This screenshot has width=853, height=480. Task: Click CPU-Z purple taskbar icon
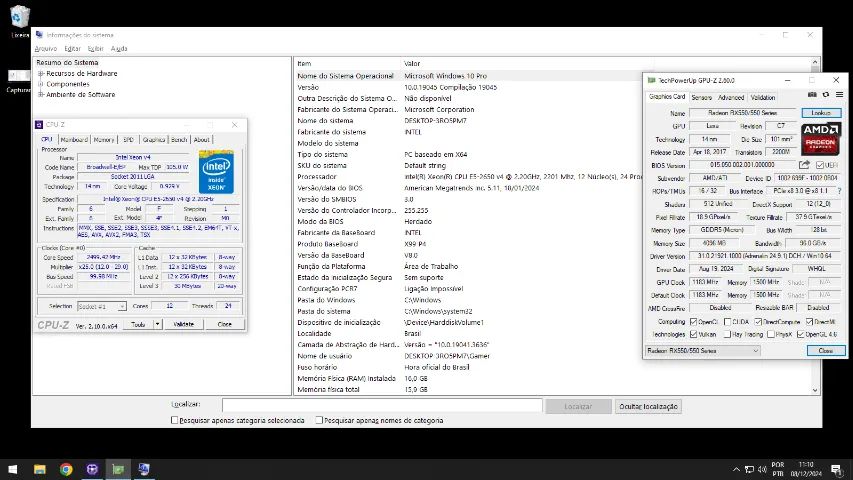92,469
